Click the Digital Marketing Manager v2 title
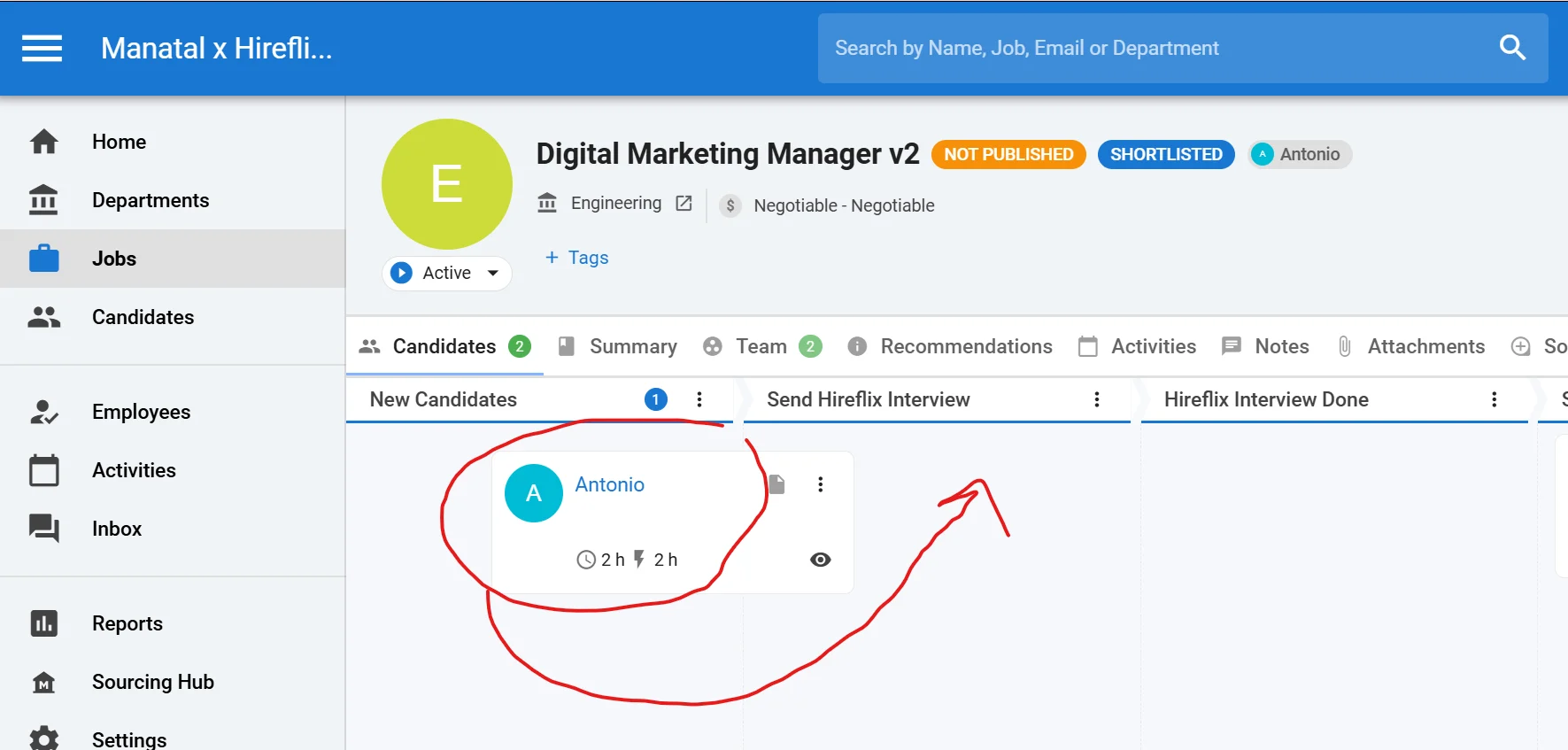The image size is (1568, 750). click(728, 154)
